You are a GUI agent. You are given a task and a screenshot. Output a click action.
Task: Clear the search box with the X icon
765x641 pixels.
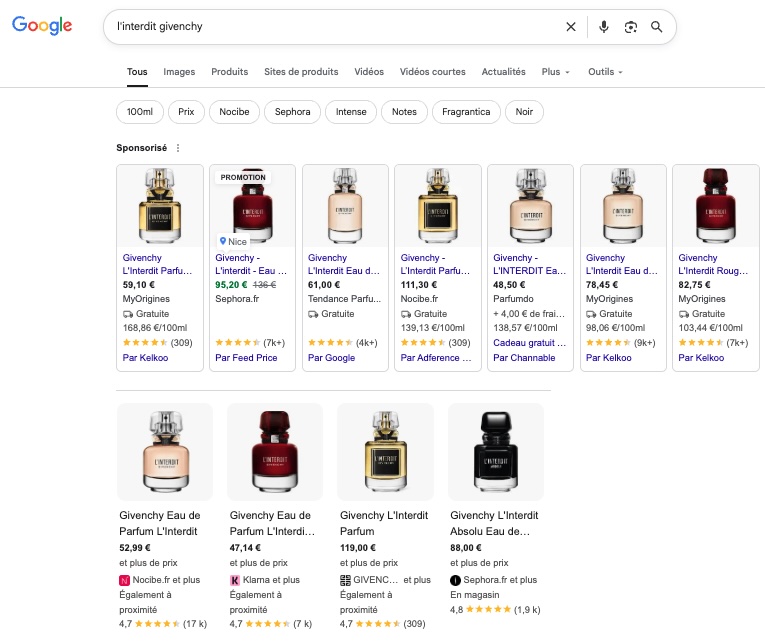coord(570,27)
